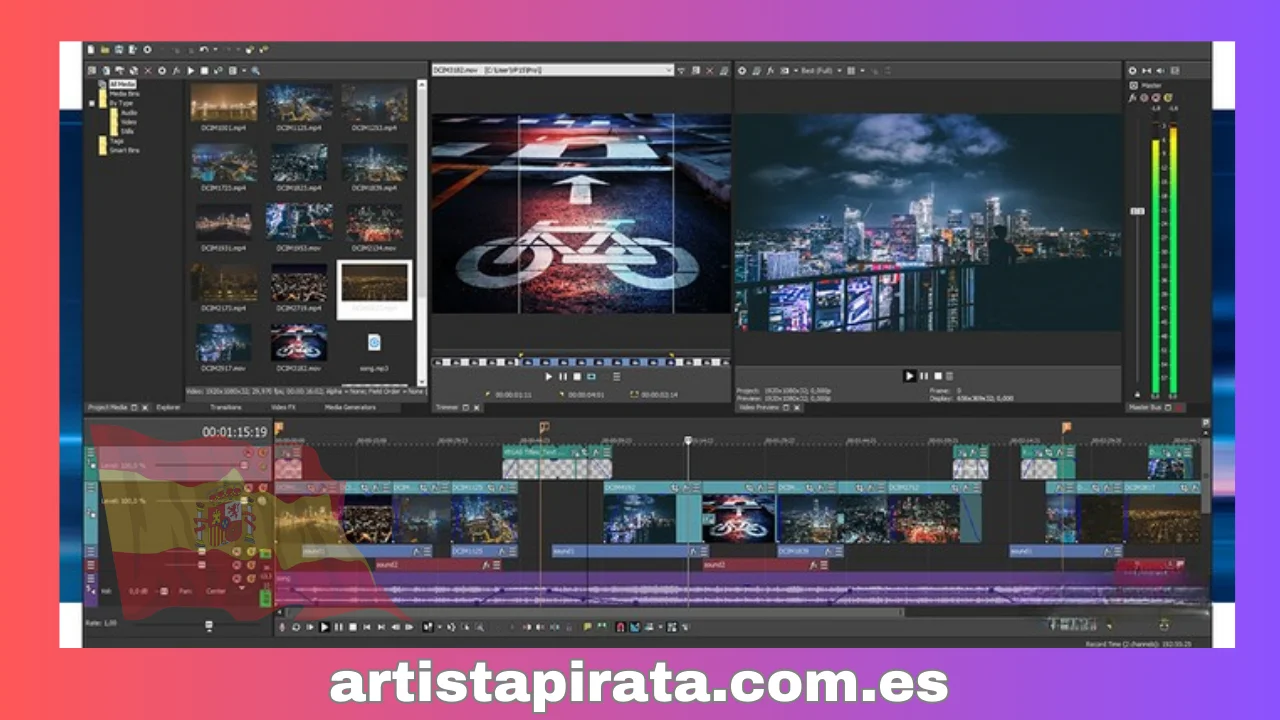Image resolution: width=1280 pixels, height=720 pixels.
Task: Stop media preview in Project Media toolbar
Action: (x=204, y=71)
